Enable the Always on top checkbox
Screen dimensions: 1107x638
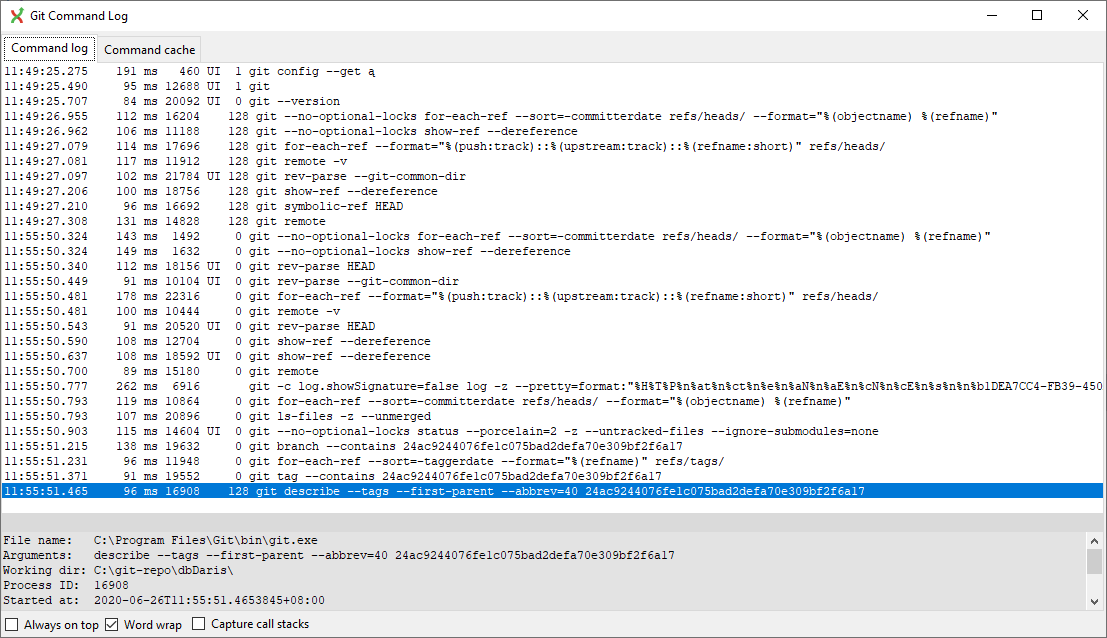point(11,624)
